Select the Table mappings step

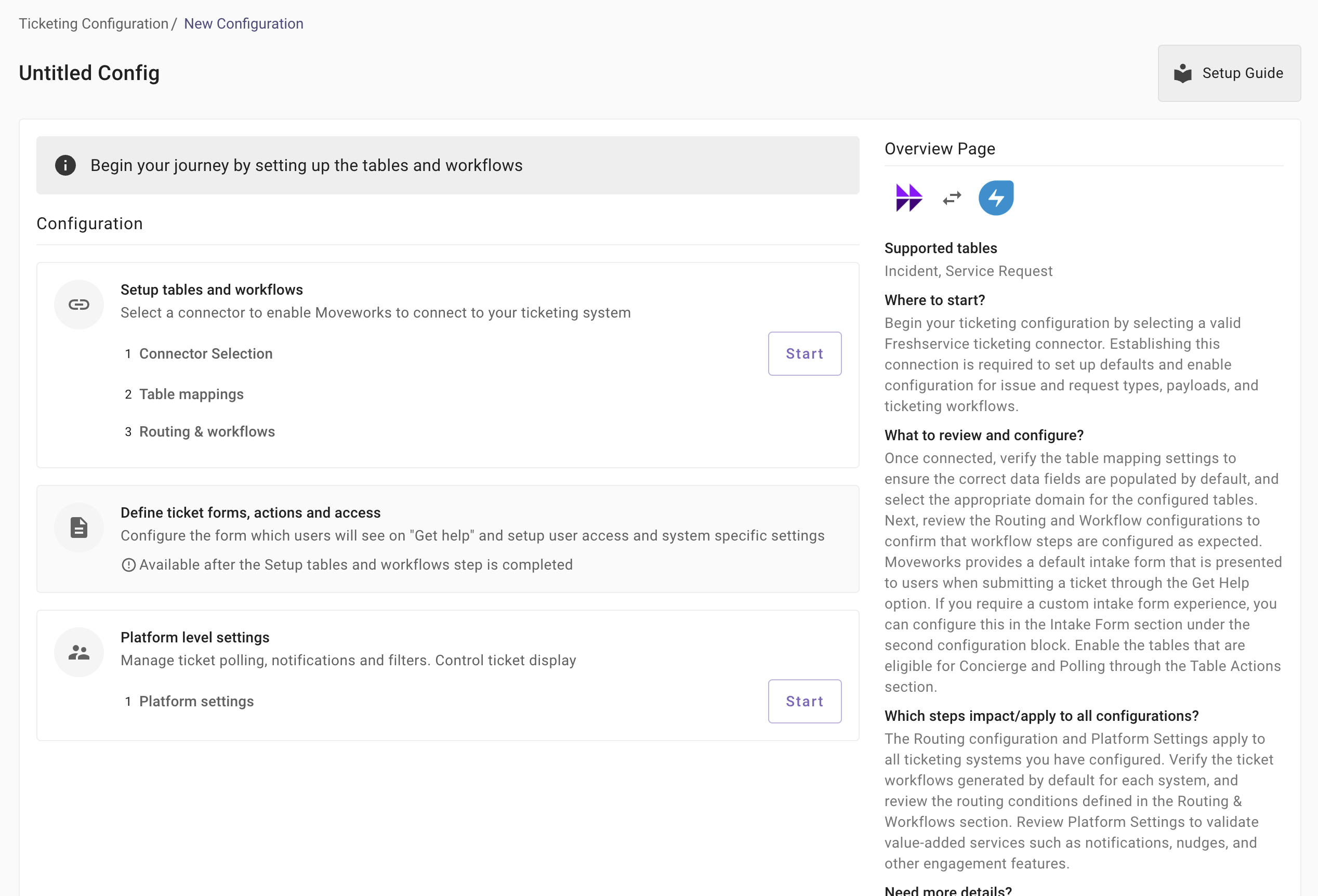coord(191,394)
